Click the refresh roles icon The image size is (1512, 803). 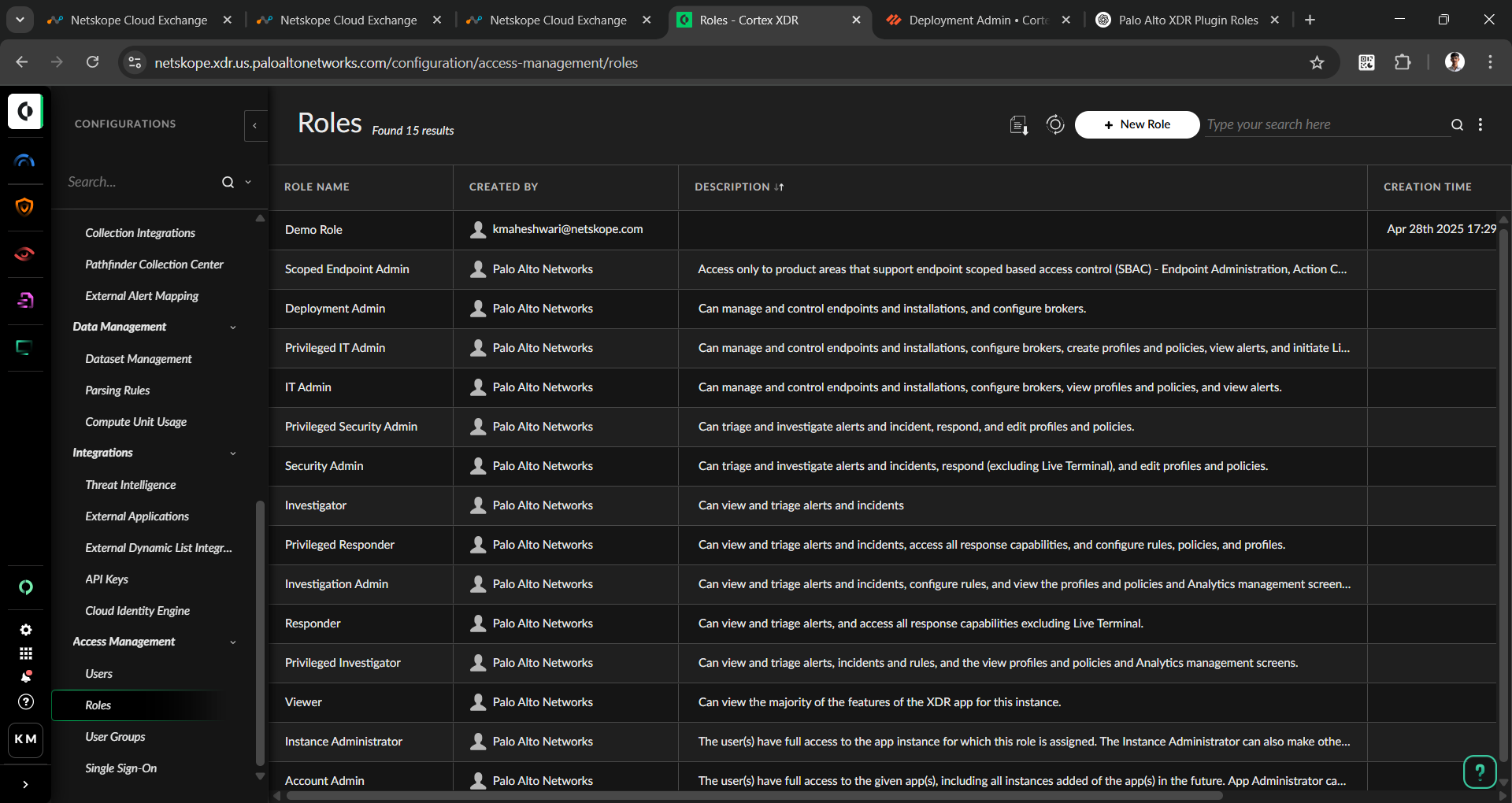[1055, 124]
